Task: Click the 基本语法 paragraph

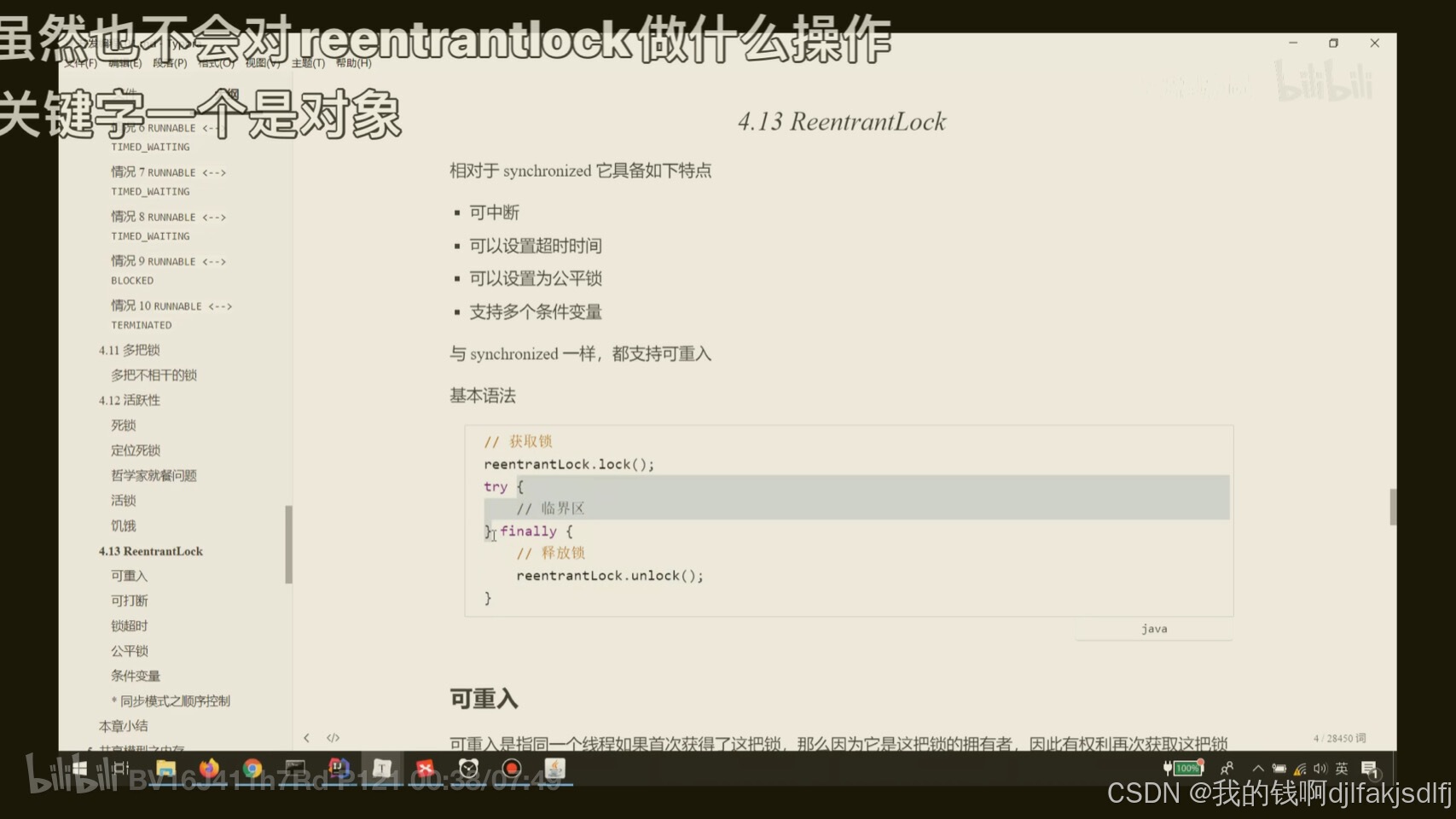Action: pos(483,396)
